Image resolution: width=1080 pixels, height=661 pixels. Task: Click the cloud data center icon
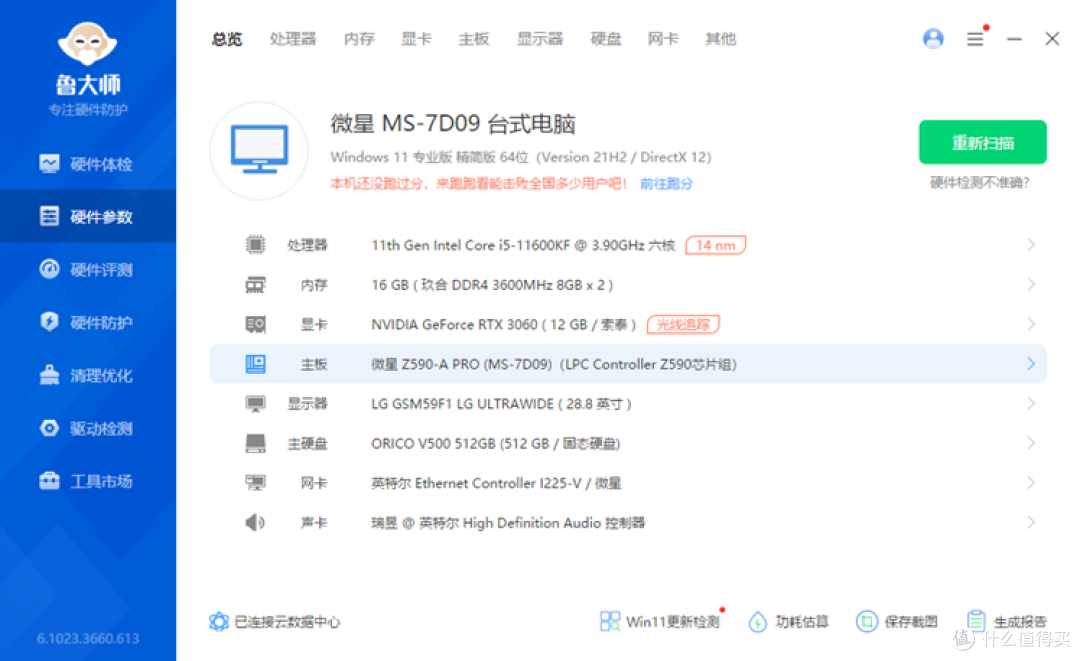click(219, 622)
